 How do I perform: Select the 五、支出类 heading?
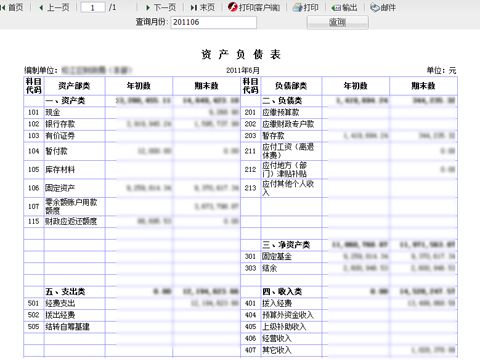coord(65,292)
